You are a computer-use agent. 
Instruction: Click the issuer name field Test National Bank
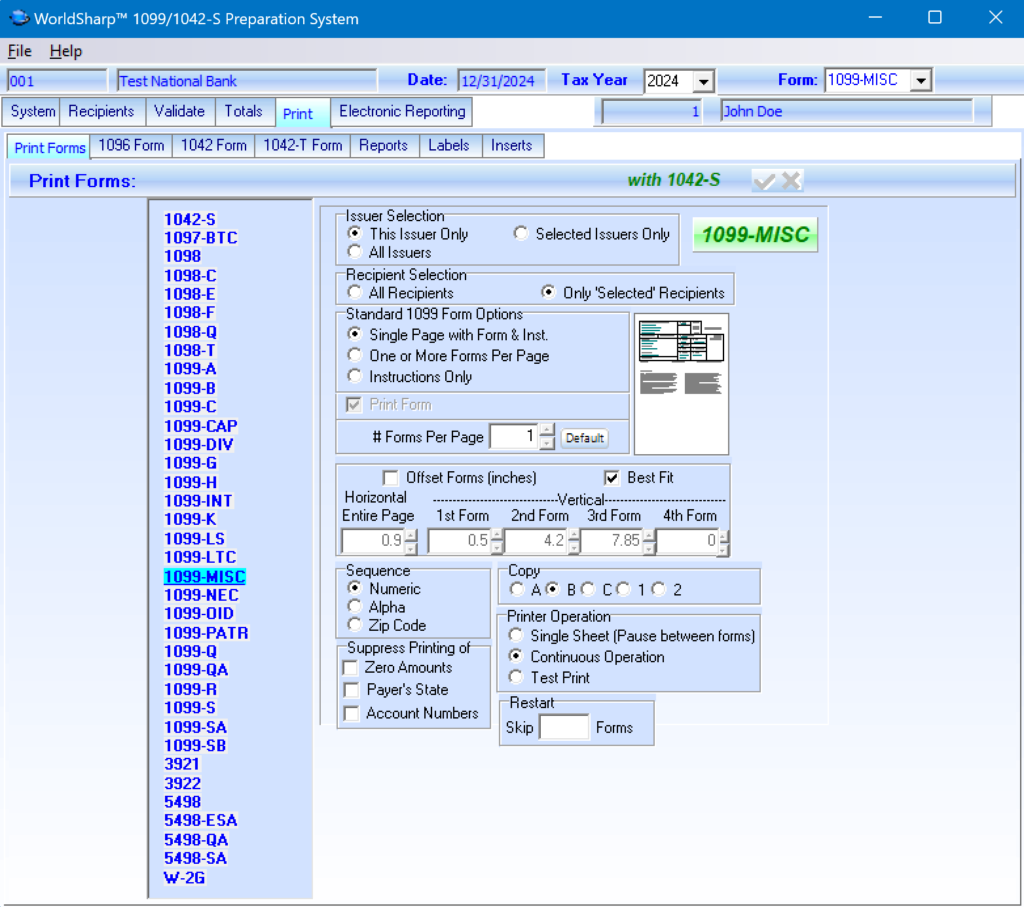point(247,81)
